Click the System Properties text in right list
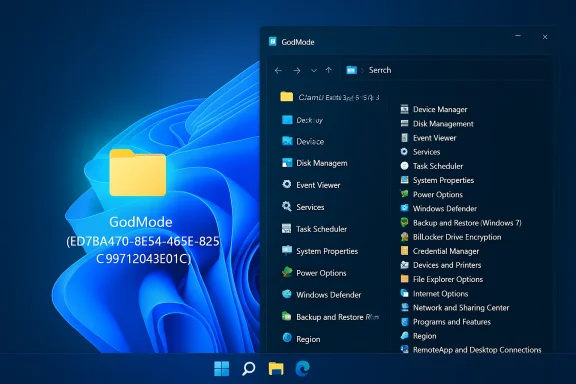The width and height of the screenshot is (576, 384). coord(443,180)
